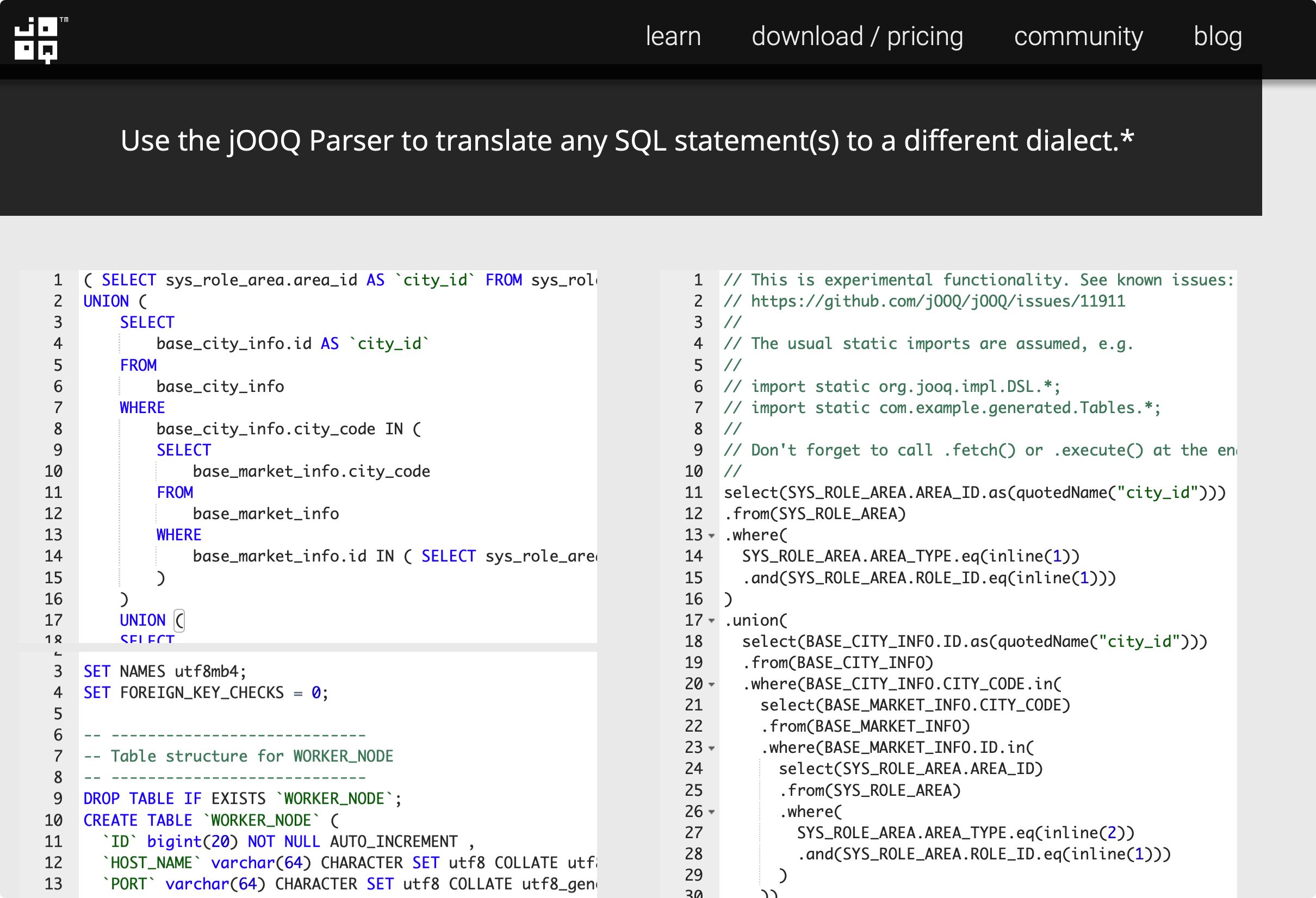The width and height of the screenshot is (1316, 898).
Task: Collapse the fold arrow at line 13
Action: pyautogui.click(x=712, y=535)
